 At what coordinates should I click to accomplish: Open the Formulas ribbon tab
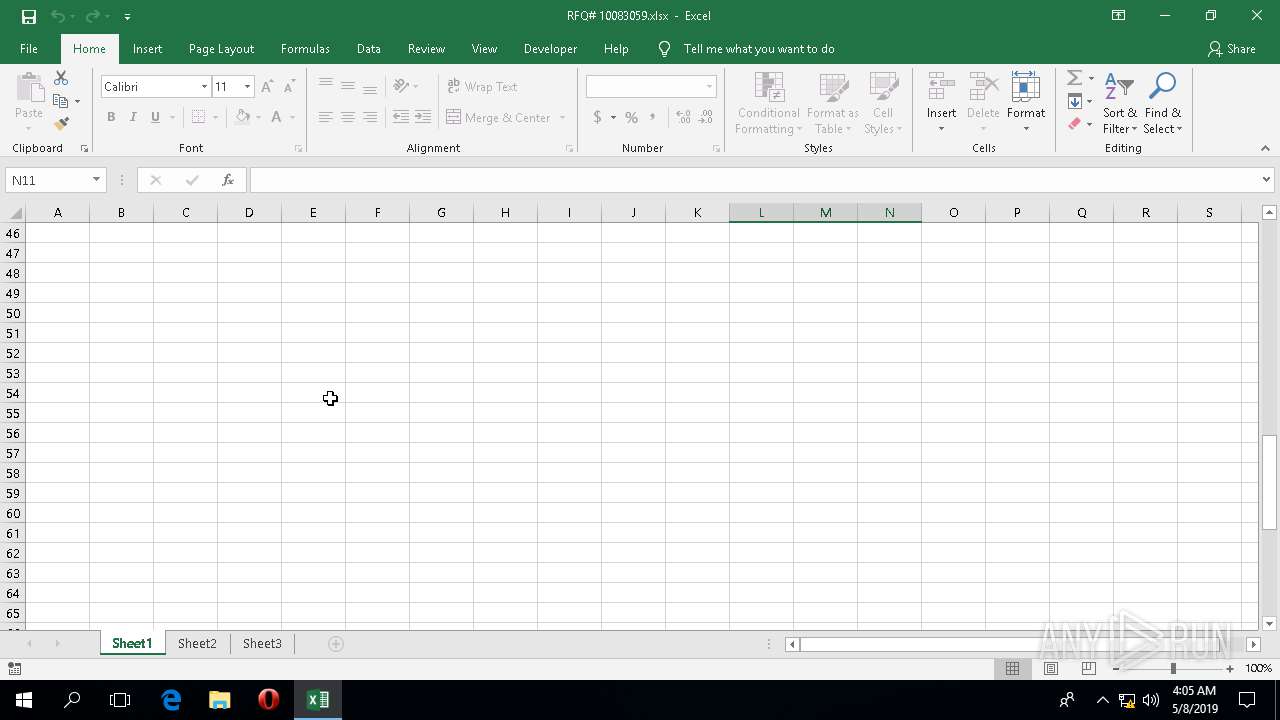305,49
